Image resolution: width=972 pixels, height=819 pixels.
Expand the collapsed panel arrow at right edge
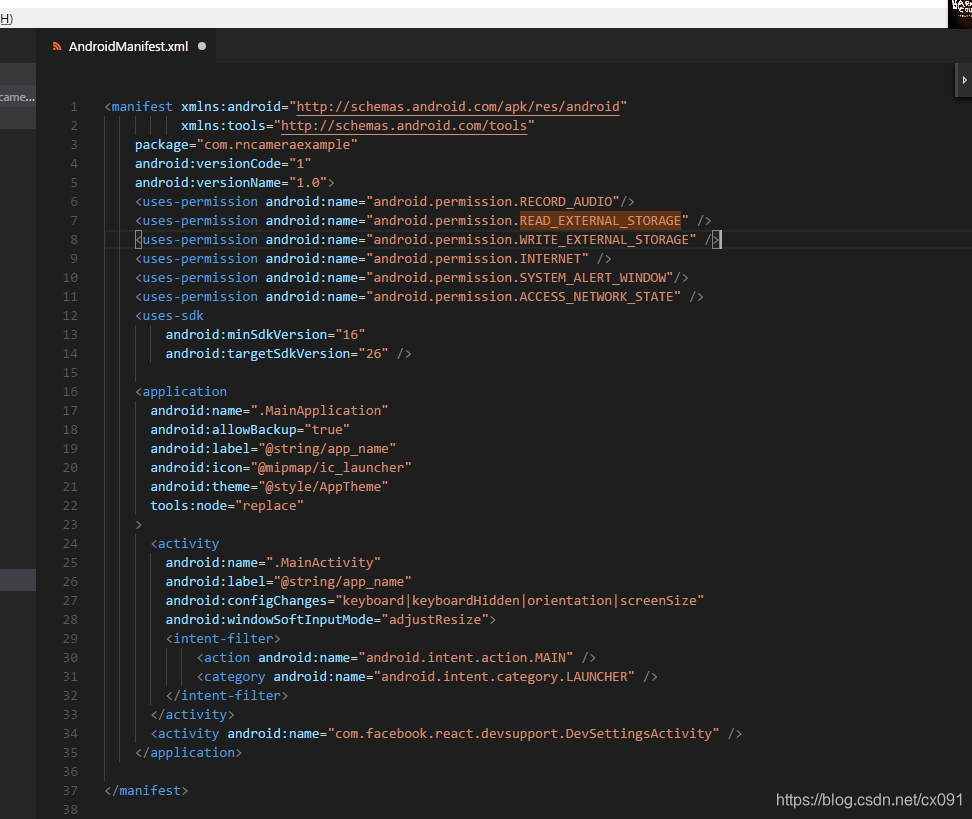coord(964,80)
